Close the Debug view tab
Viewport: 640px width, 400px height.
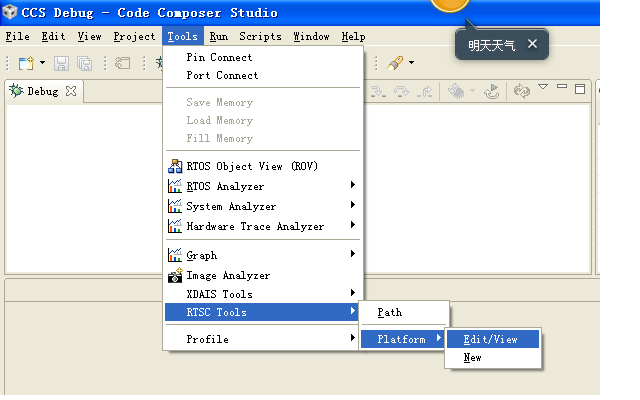71,91
